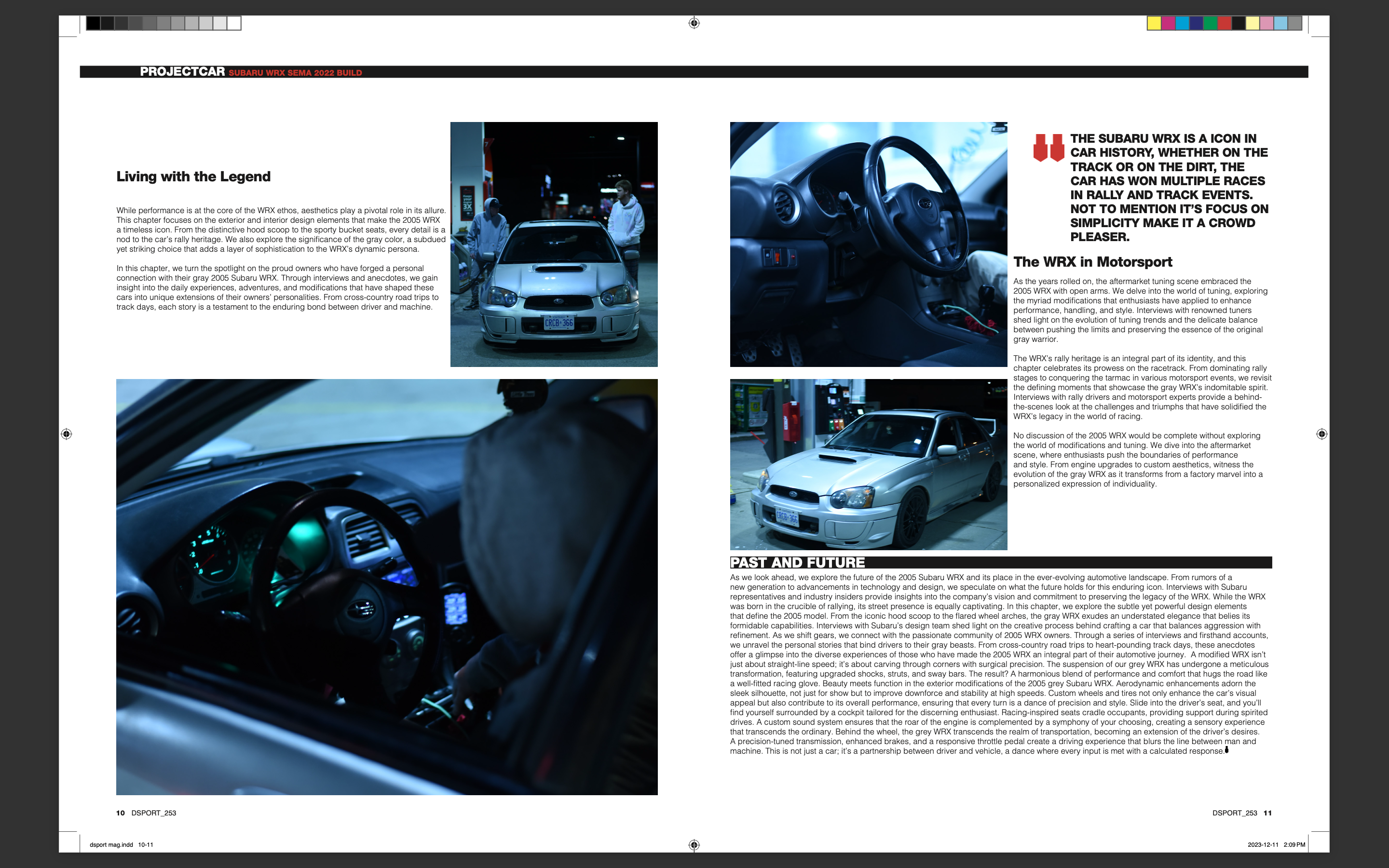The width and height of the screenshot is (1389, 868).
Task: Click the paragraph starting 'No discussion of the 2005 WRX'
Action: coord(1138,460)
